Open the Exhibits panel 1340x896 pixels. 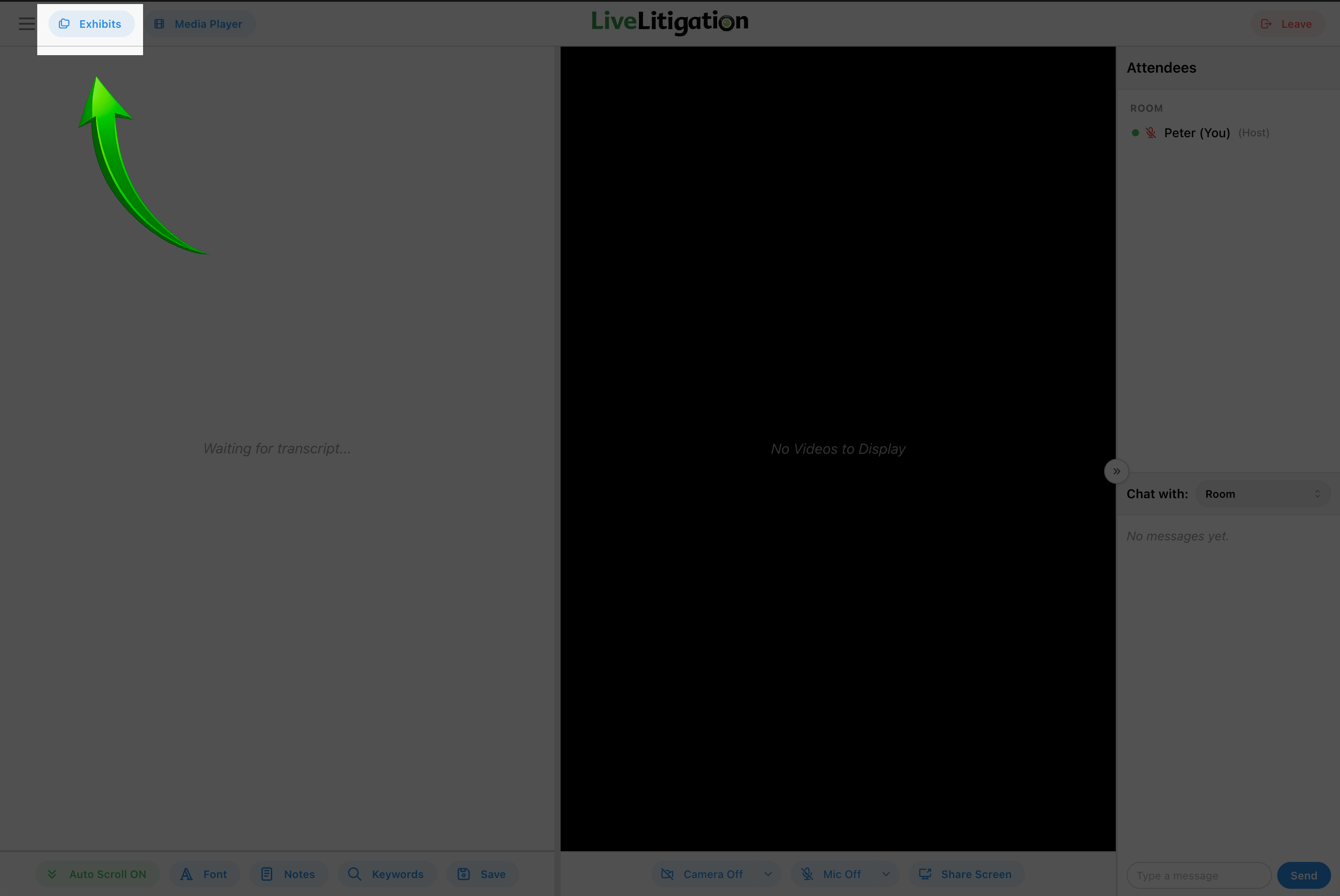[91, 24]
